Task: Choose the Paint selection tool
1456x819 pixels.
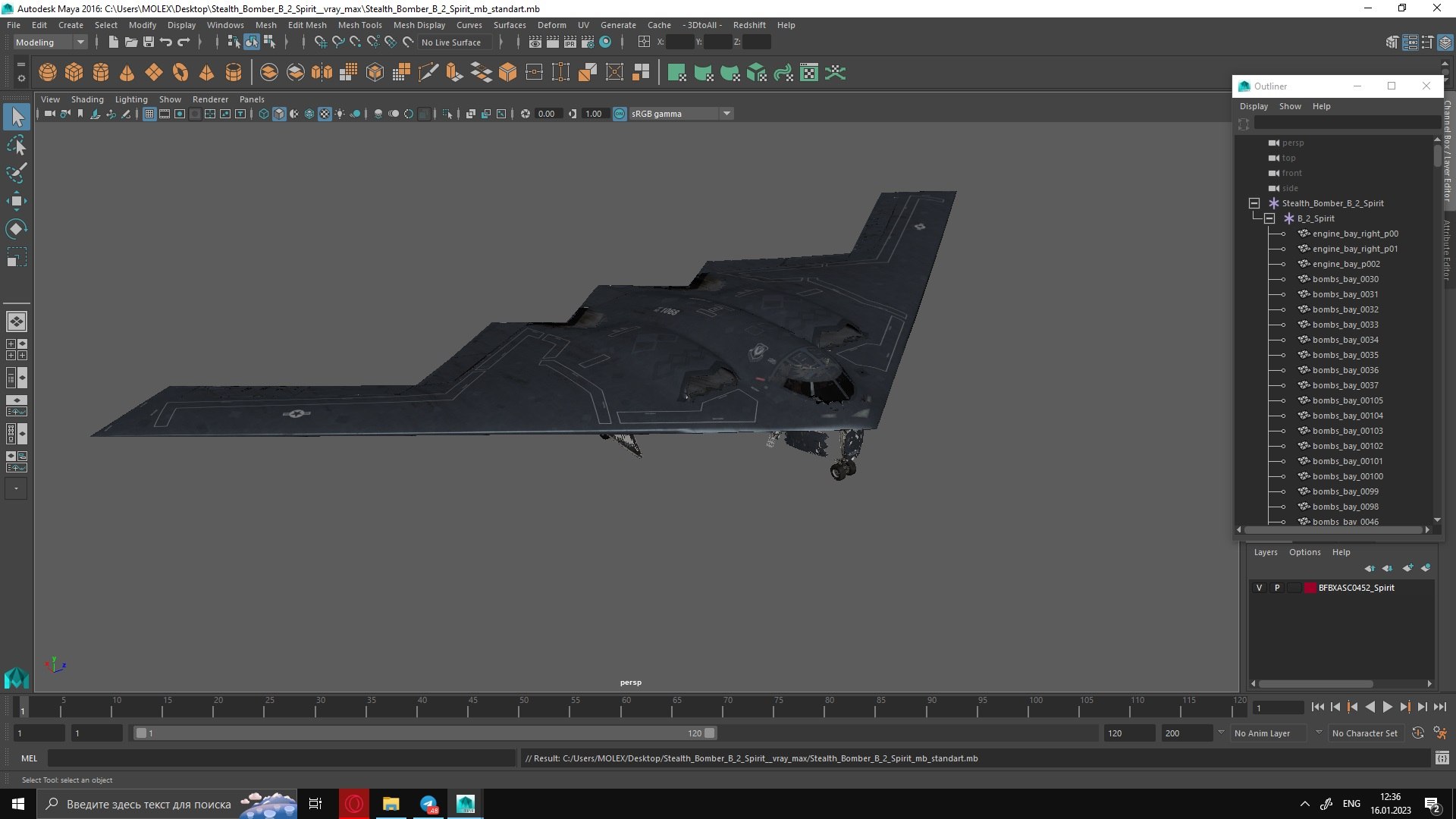Action: pos(17,173)
